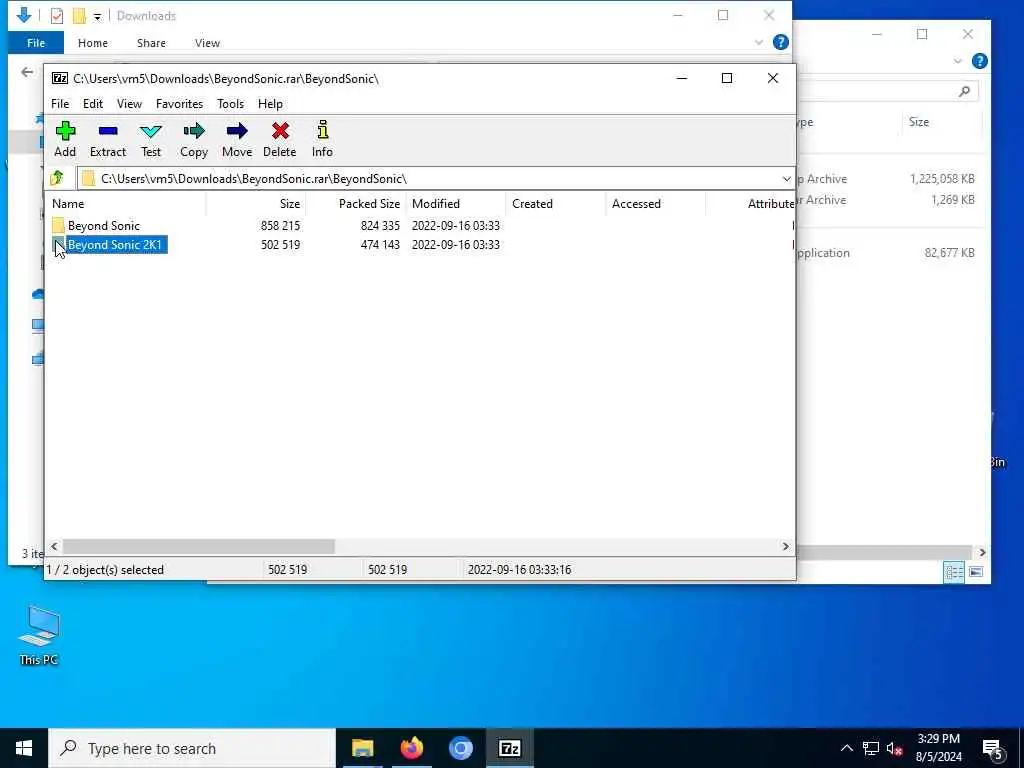
Task: Click the taskbar clock showing 3:29 PM
Action: pyautogui.click(x=938, y=748)
